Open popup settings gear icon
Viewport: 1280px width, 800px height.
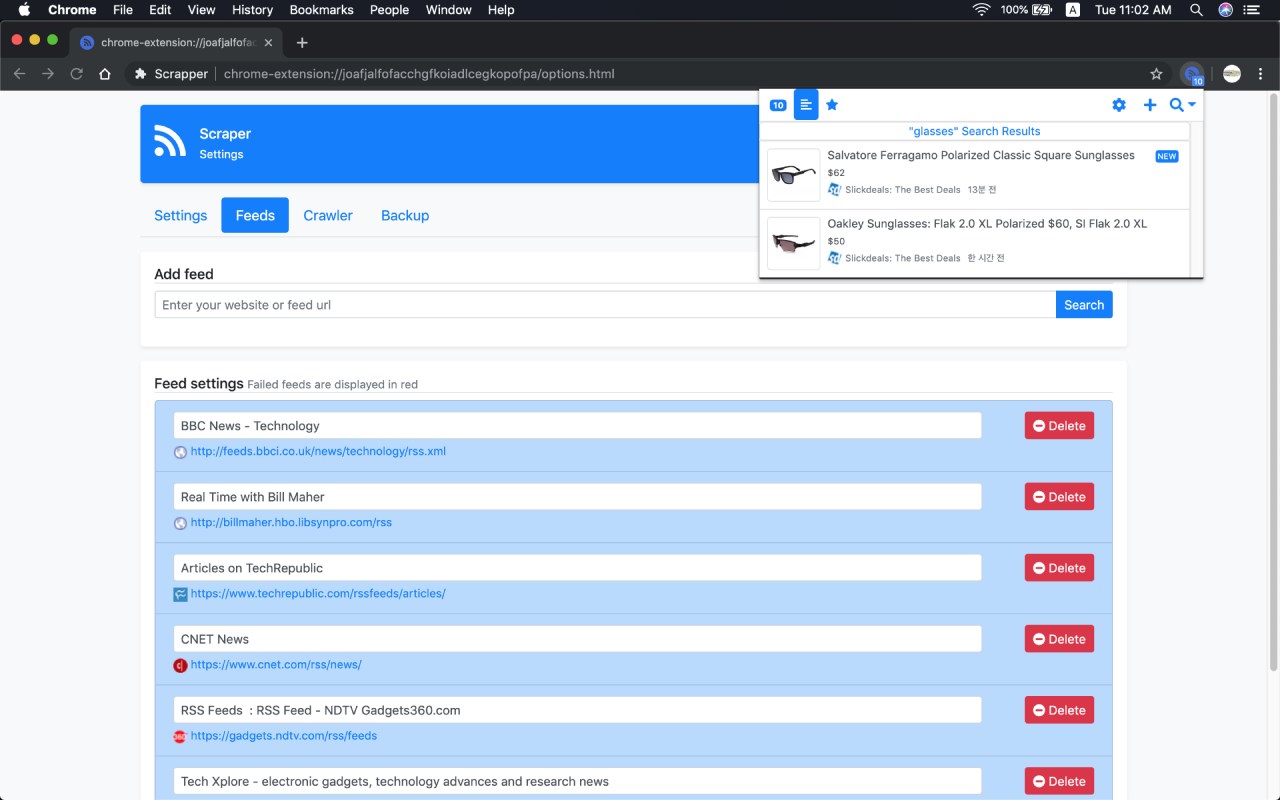click(x=1119, y=105)
